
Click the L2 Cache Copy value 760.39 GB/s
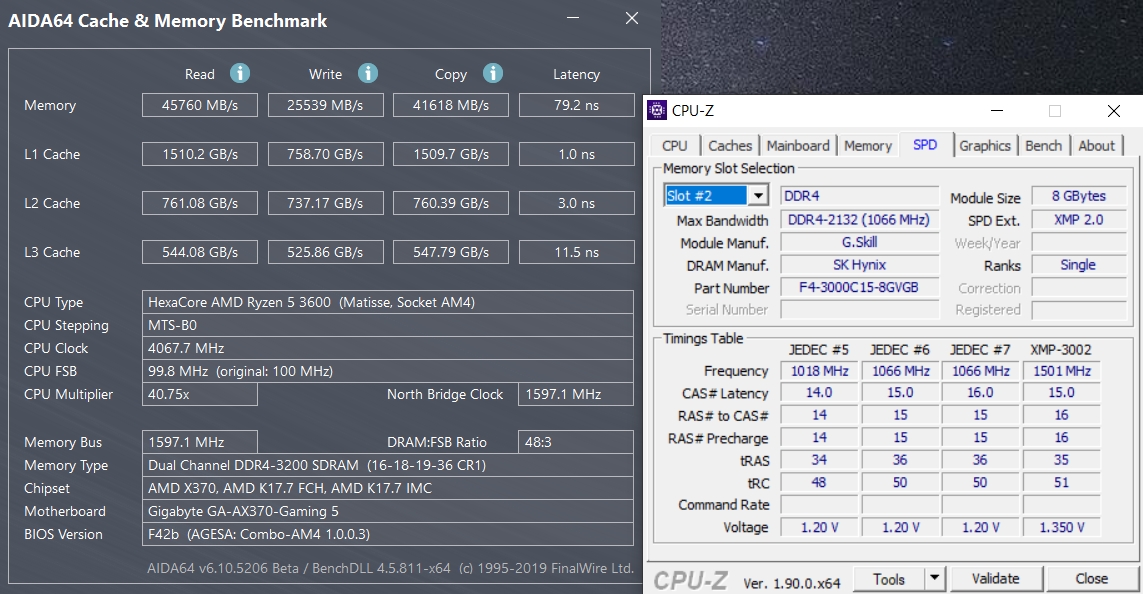tap(450, 203)
